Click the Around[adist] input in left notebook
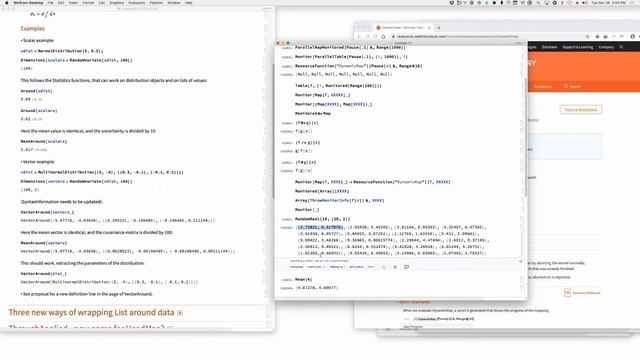640x360 pixels. coord(36,91)
